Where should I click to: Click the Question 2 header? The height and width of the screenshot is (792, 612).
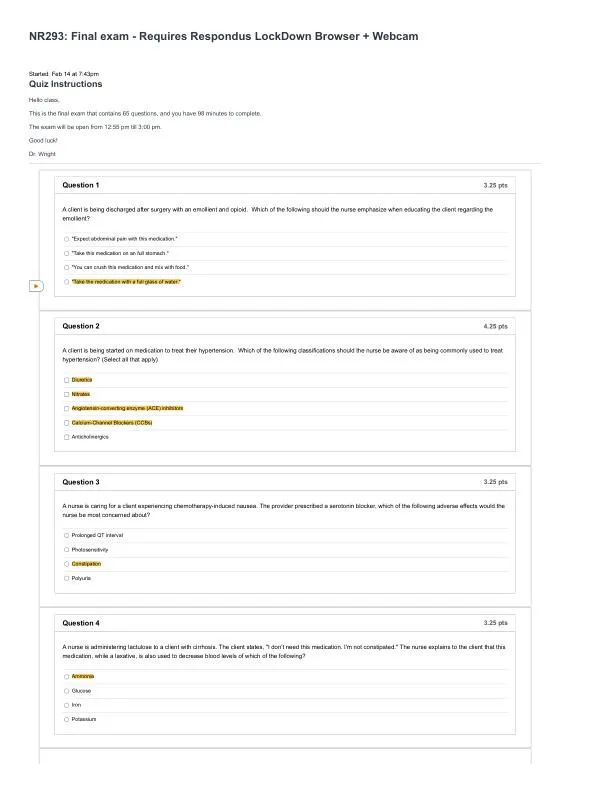click(x=81, y=326)
